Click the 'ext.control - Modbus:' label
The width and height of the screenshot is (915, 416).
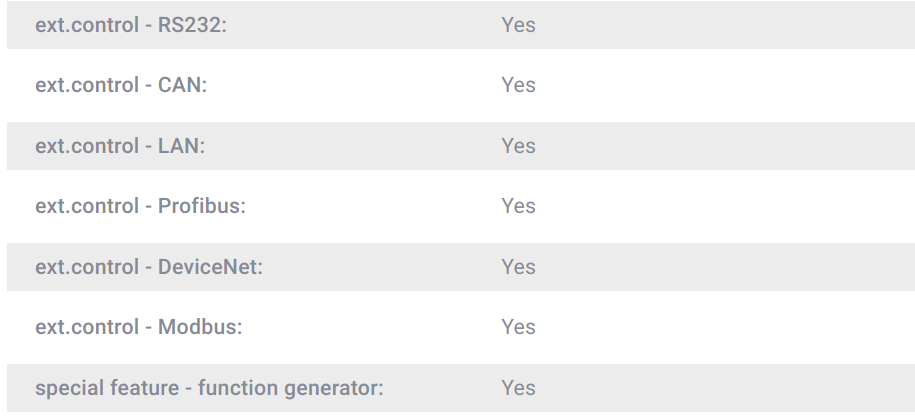coord(139,327)
